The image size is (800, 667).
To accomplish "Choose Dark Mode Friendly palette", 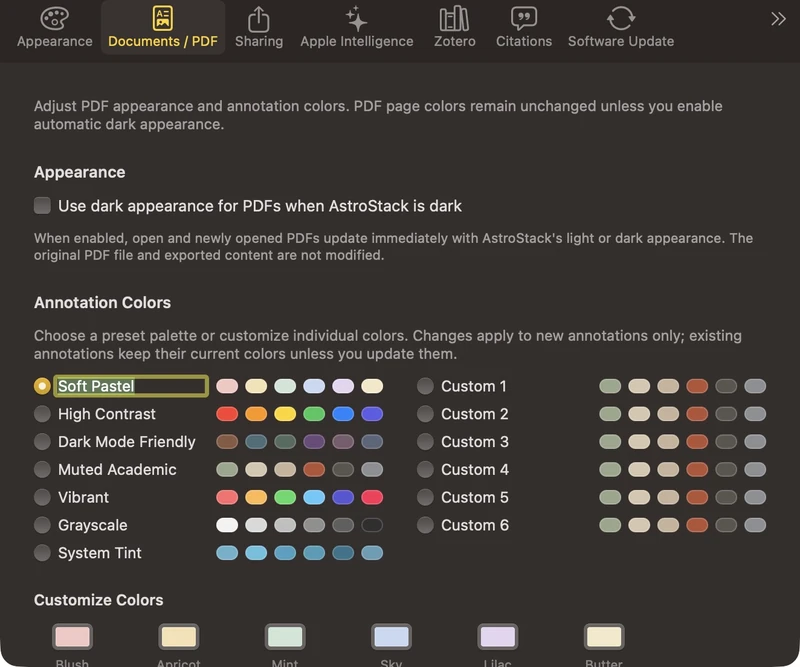I will pos(42,441).
